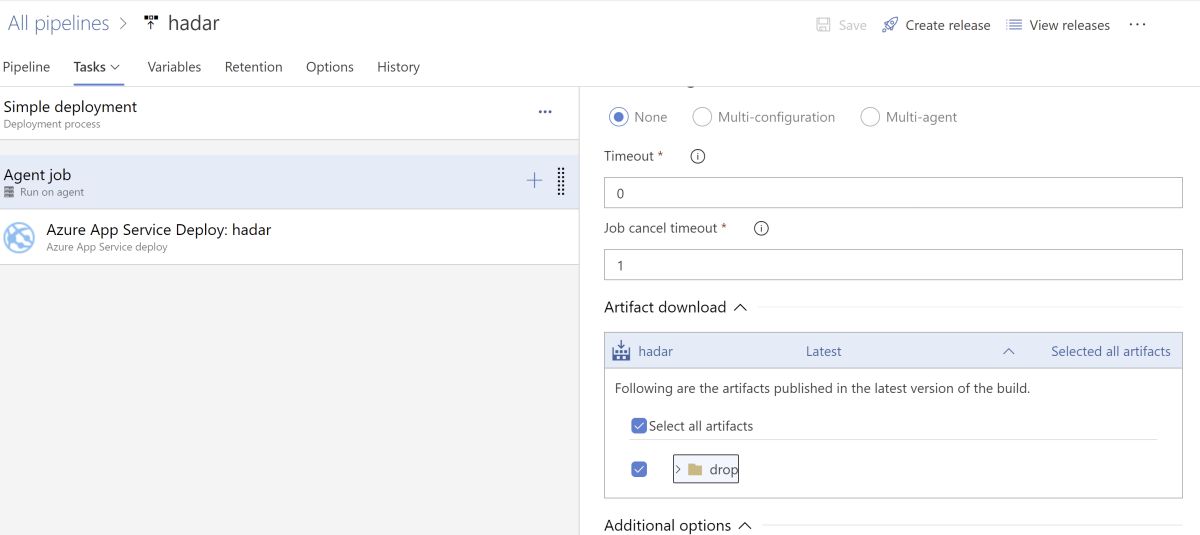Click the Timeout input field
The image size is (1200, 535).
click(x=893, y=193)
